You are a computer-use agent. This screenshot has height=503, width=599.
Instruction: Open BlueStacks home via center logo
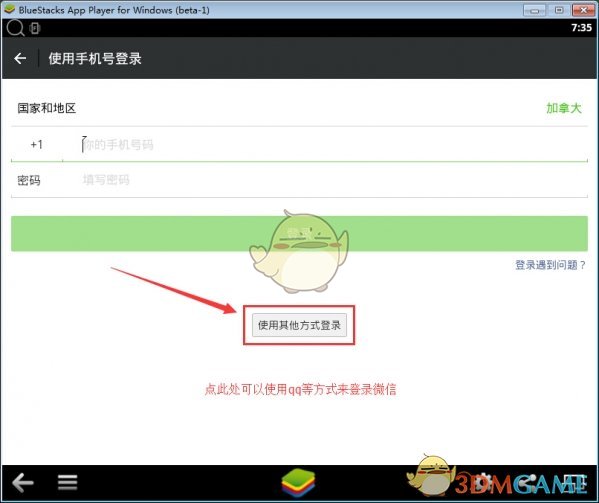click(x=298, y=483)
